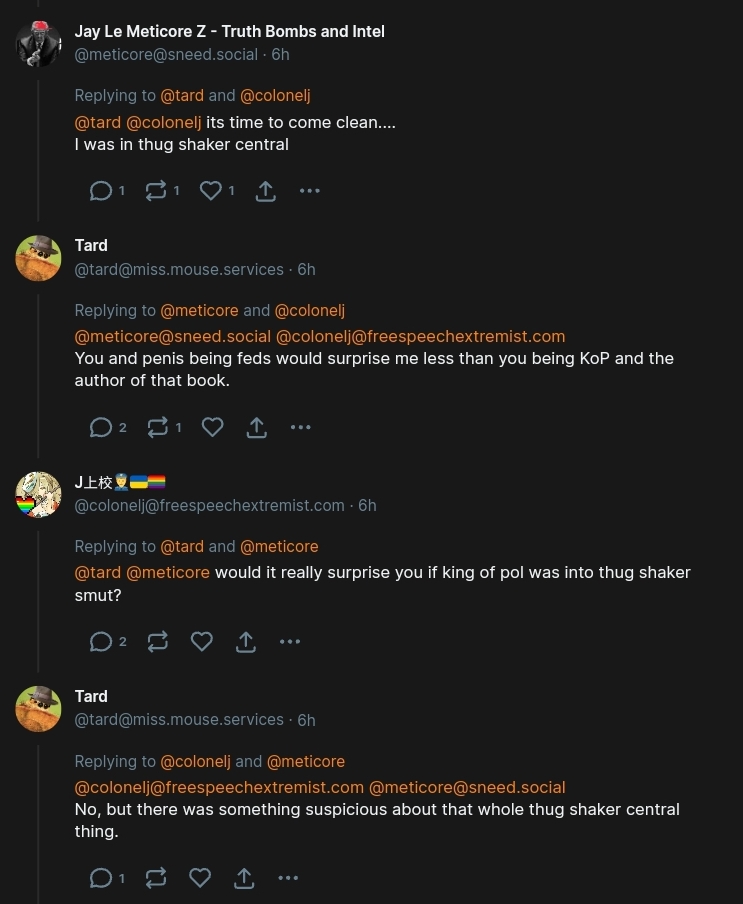Reply to J上校's king of pol post

click(x=101, y=642)
